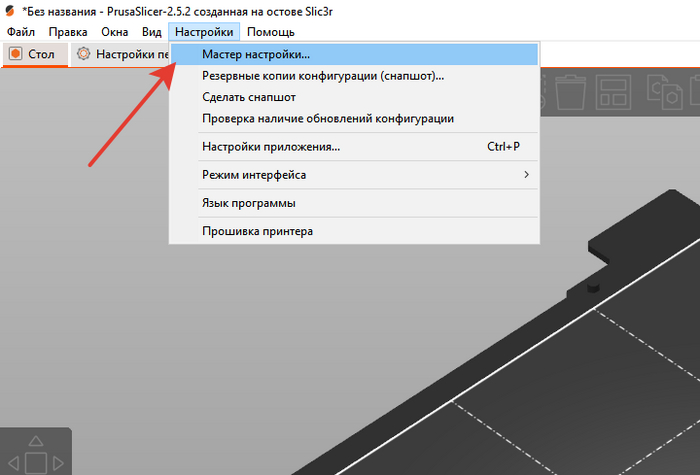Open the Файл menu
This screenshot has height=475, width=700.
point(21,32)
